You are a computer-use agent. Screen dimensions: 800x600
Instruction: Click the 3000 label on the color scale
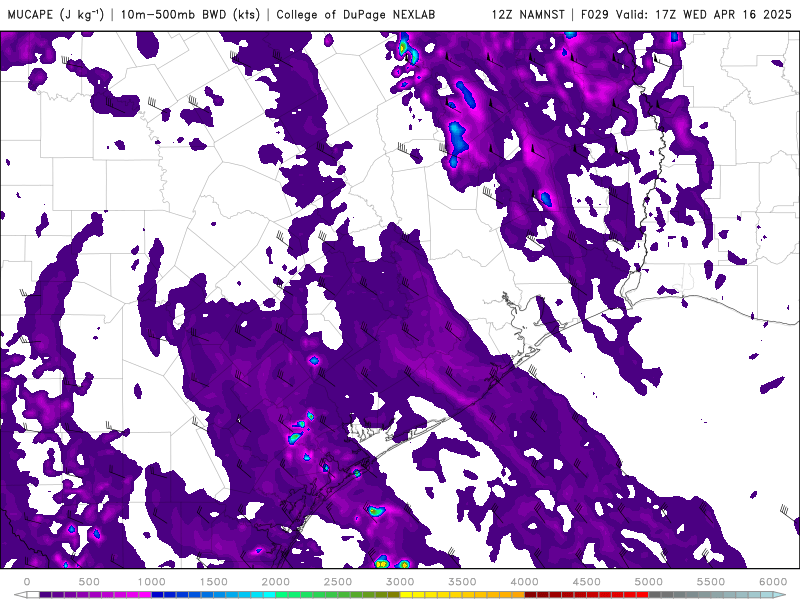(x=400, y=582)
